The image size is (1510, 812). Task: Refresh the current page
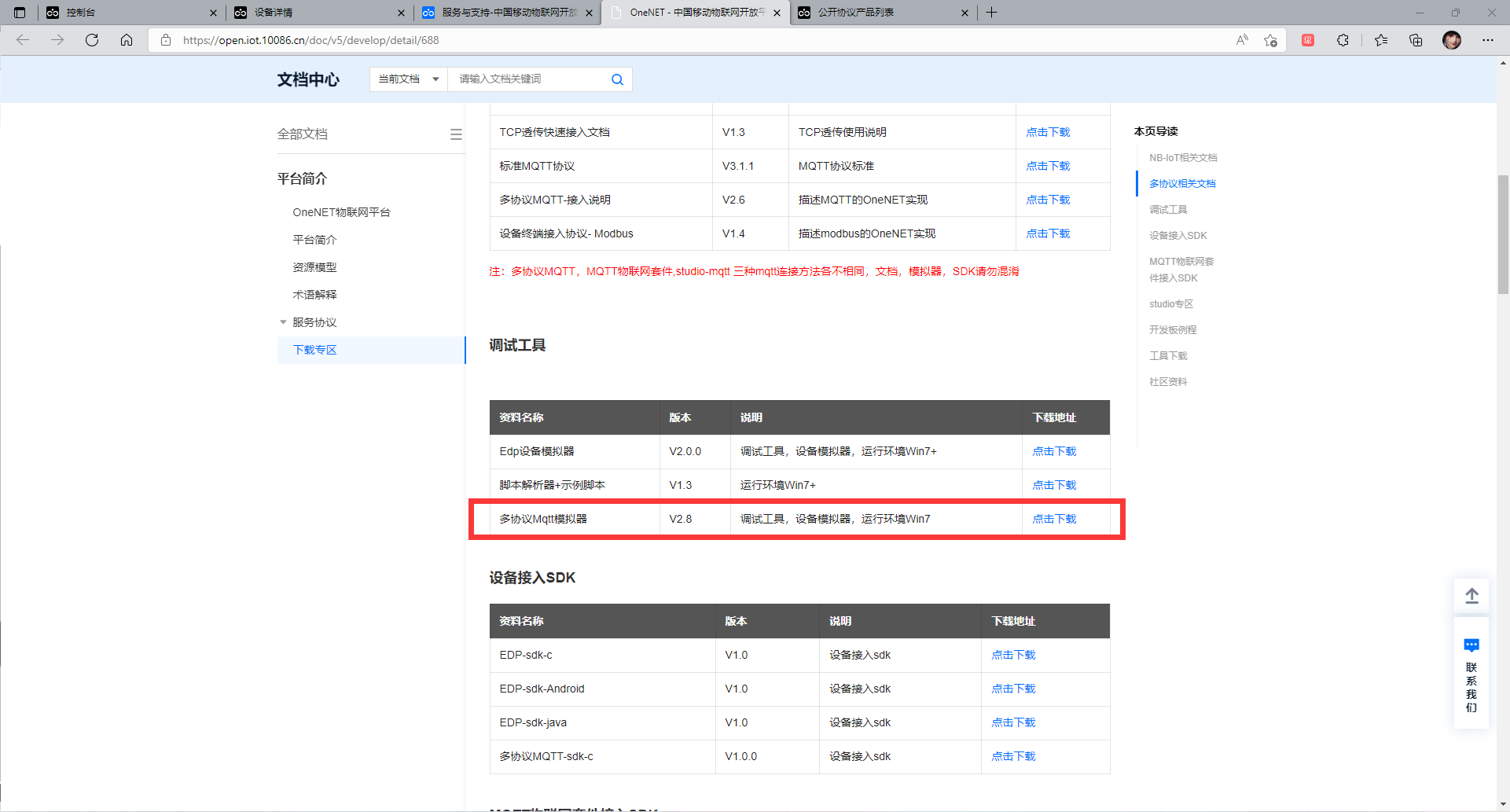click(92, 39)
